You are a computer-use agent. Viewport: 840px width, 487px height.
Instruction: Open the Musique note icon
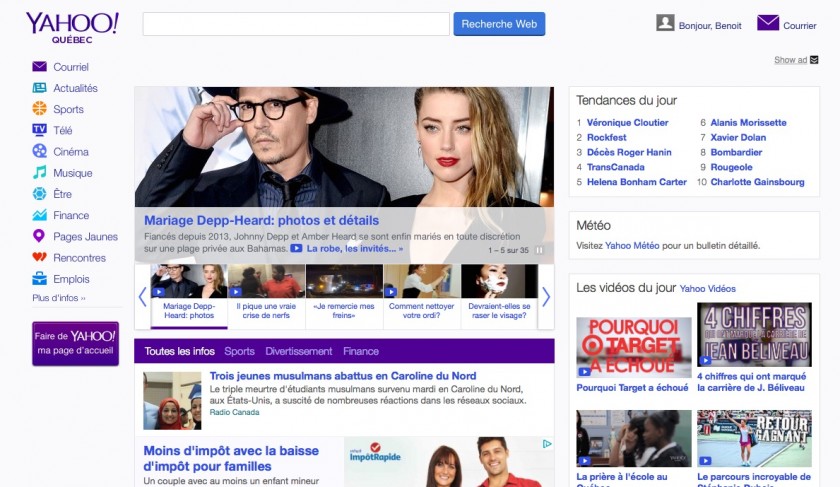point(40,172)
